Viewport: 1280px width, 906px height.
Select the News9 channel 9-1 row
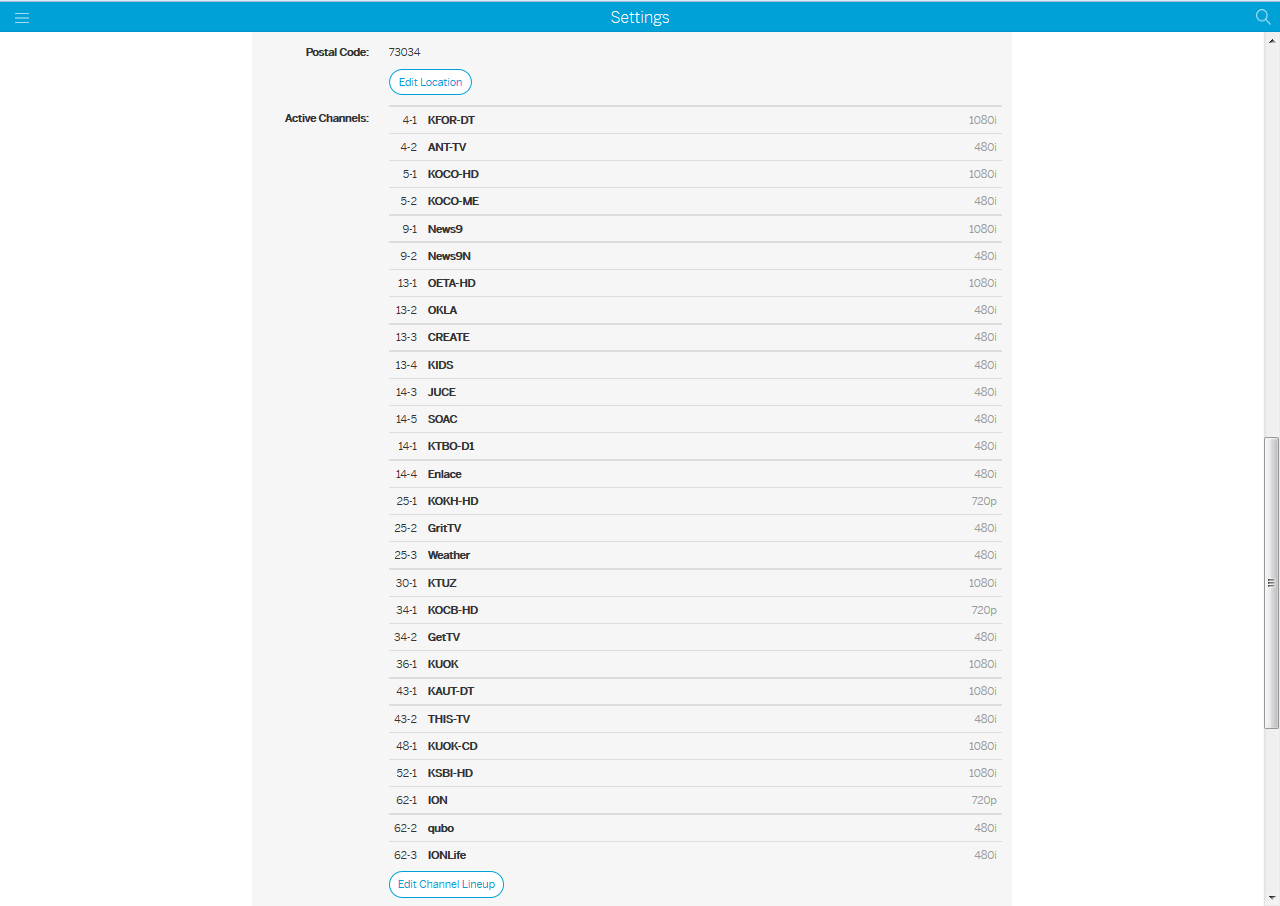pyautogui.click(x=695, y=229)
